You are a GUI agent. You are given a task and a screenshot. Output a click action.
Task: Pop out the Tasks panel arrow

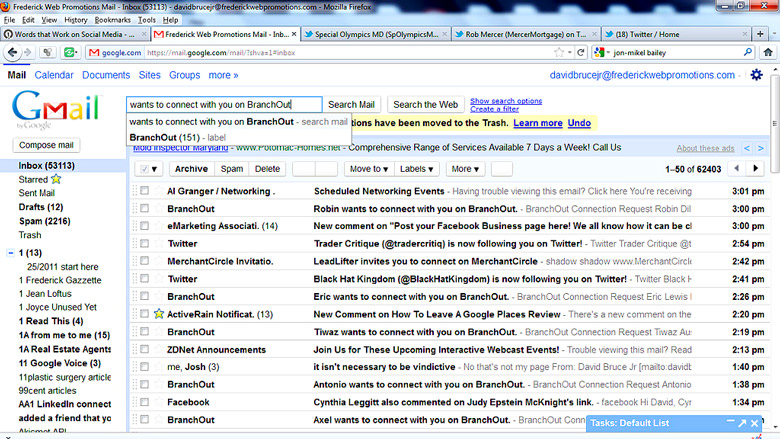[742, 423]
